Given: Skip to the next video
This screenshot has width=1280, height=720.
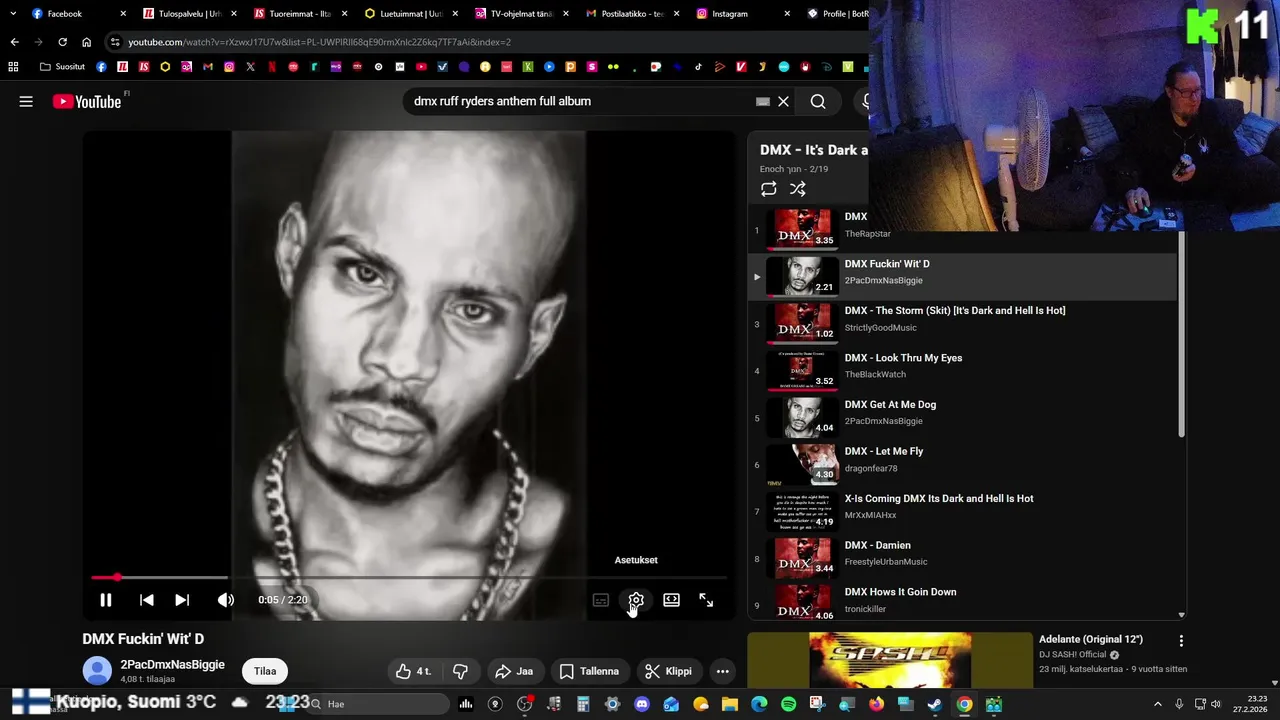Looking at the screenshot, I should click(182, 600).
